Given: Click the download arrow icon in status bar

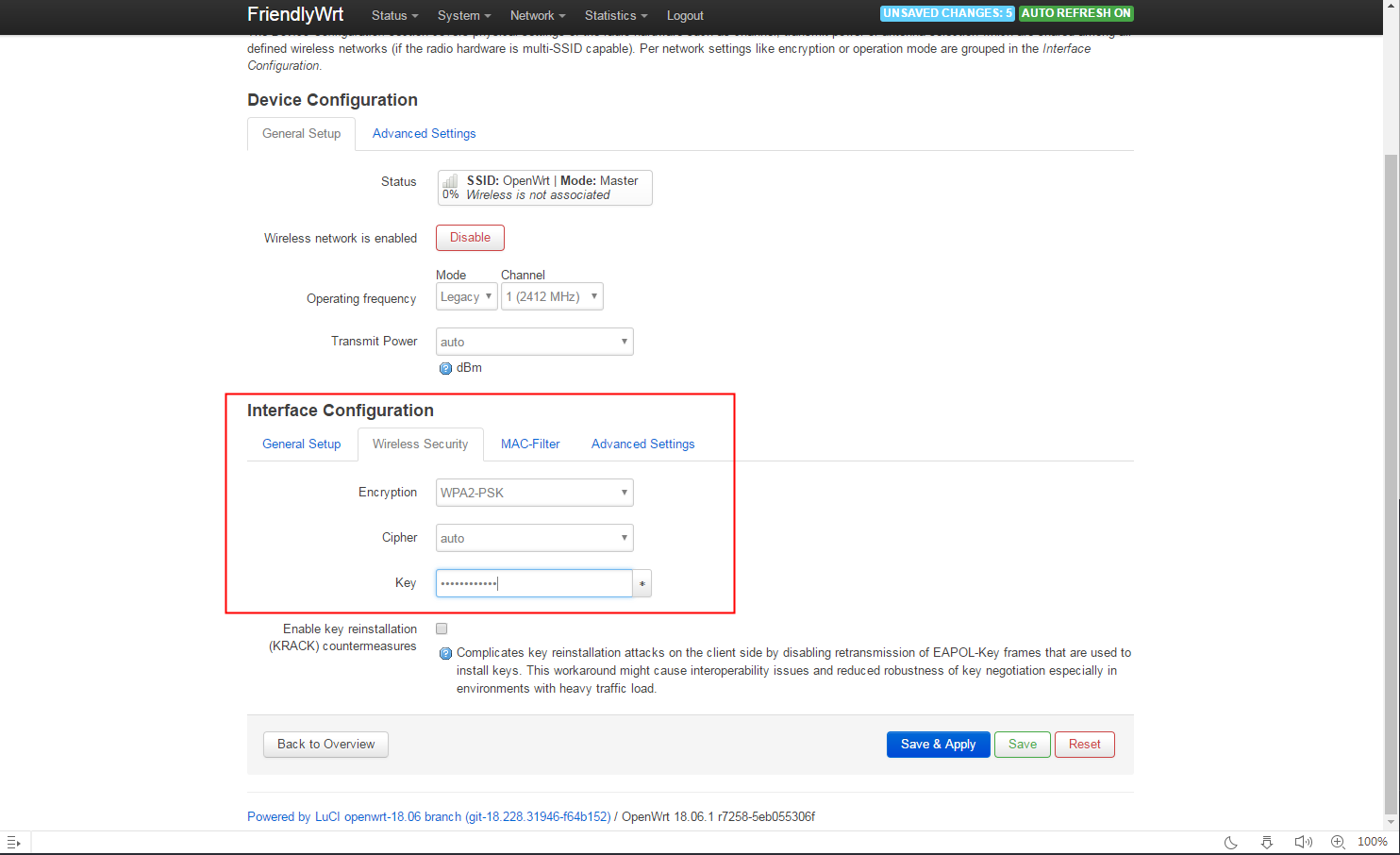Looking at the screenshot, I should point(1267,842).
